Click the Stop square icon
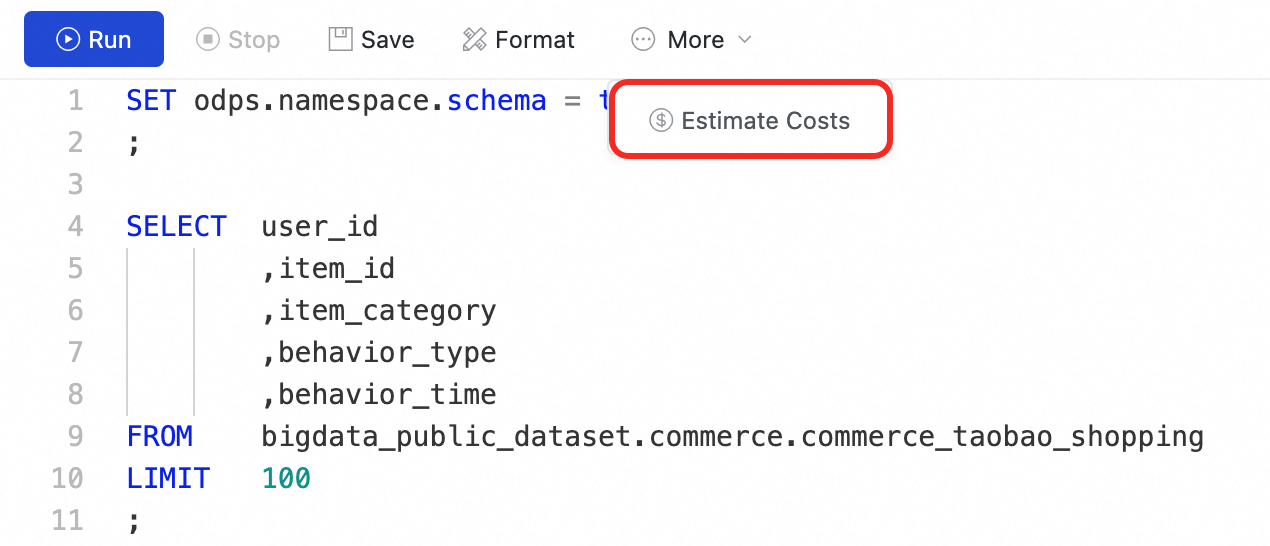The height and width of the screenshot is (546, 1270). (208, 40)
